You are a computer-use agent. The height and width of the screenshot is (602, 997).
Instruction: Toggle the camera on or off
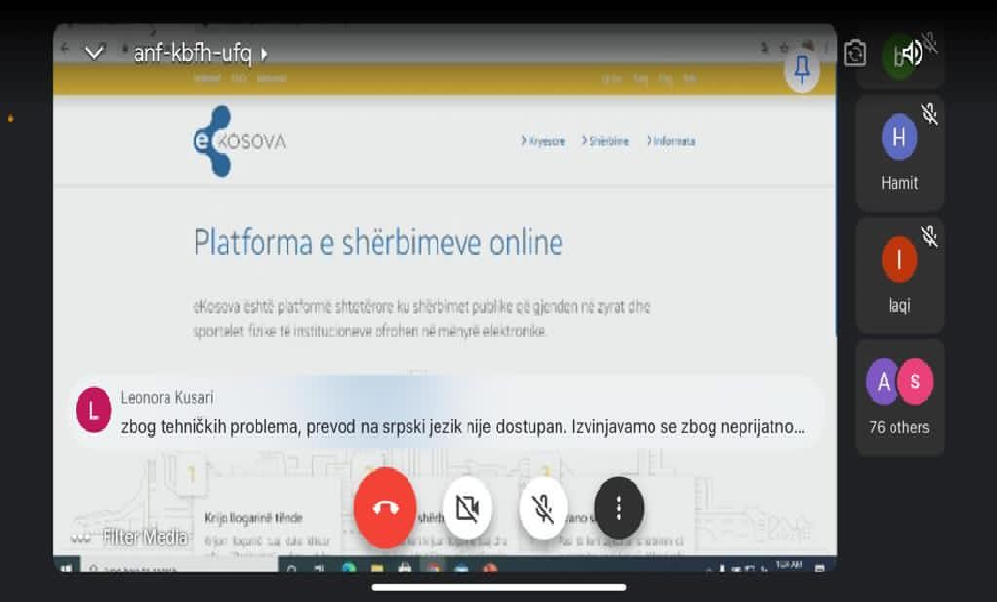(x=466, y=508)
